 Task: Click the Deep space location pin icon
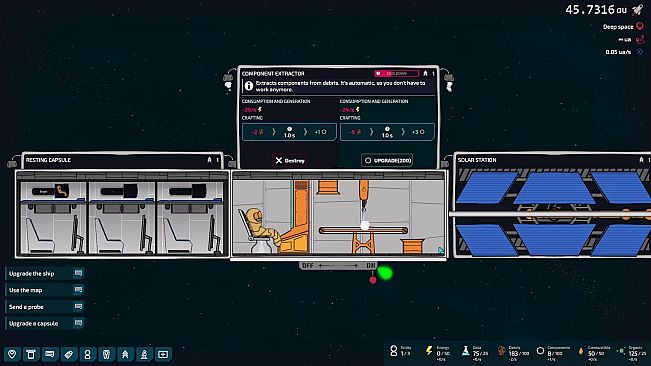click(640, 27)
